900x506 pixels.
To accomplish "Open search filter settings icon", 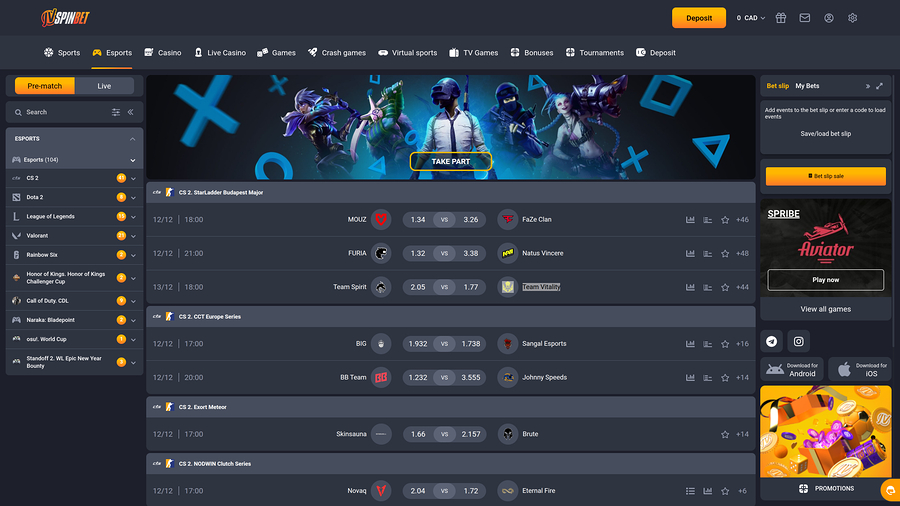I will [116, 112].
